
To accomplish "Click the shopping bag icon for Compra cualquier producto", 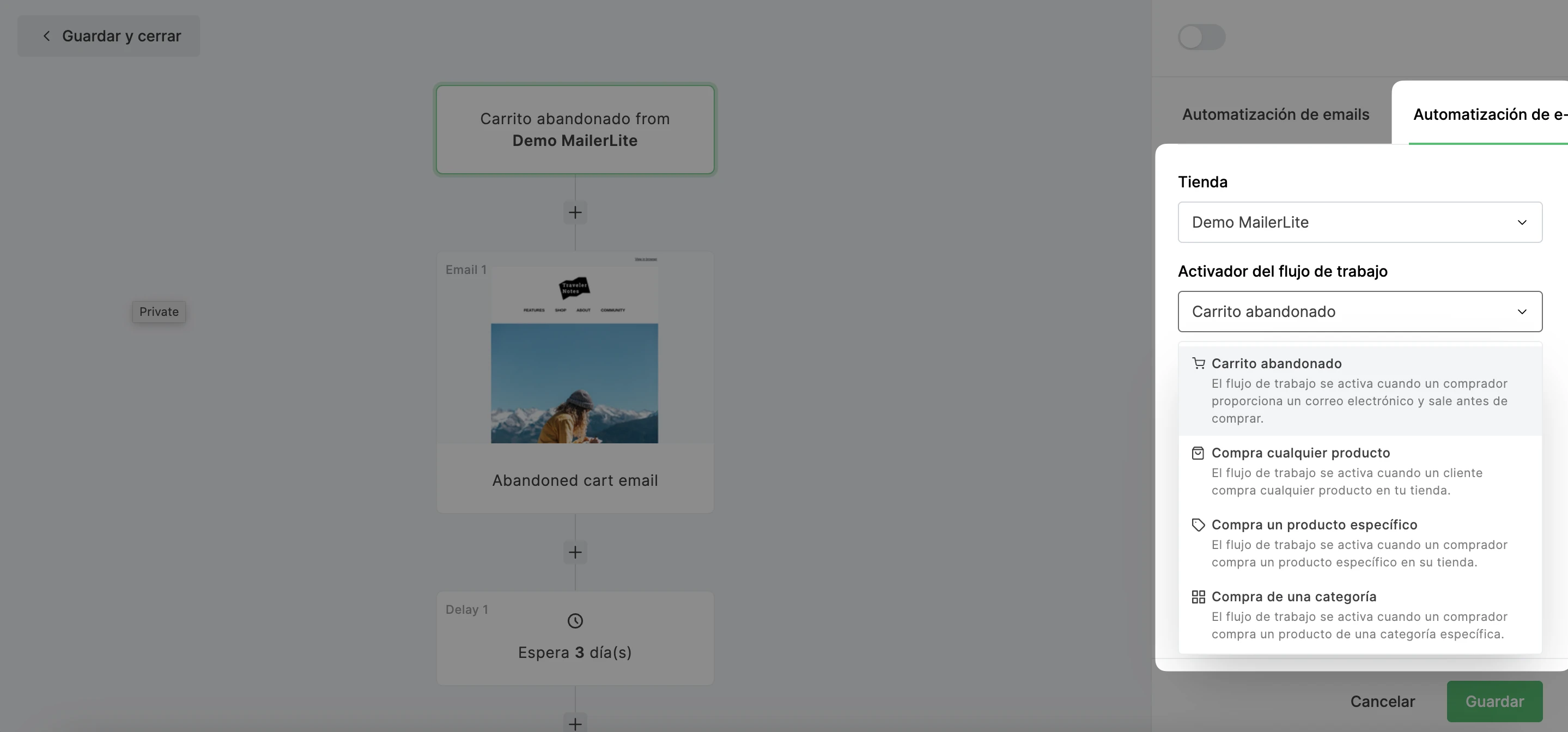I will [x=1198, y=453].
